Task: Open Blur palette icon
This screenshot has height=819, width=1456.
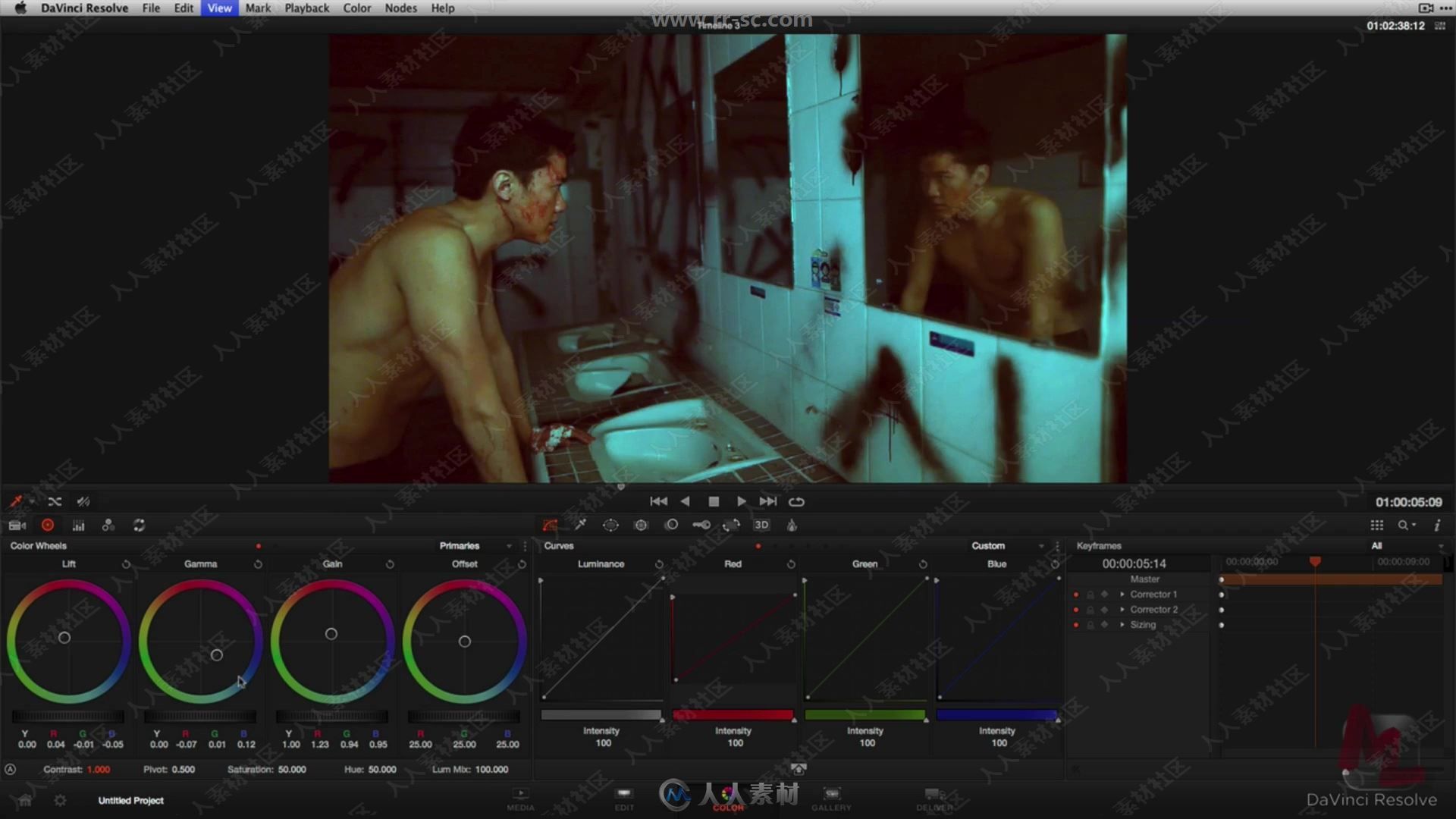Action: (671, 525)
